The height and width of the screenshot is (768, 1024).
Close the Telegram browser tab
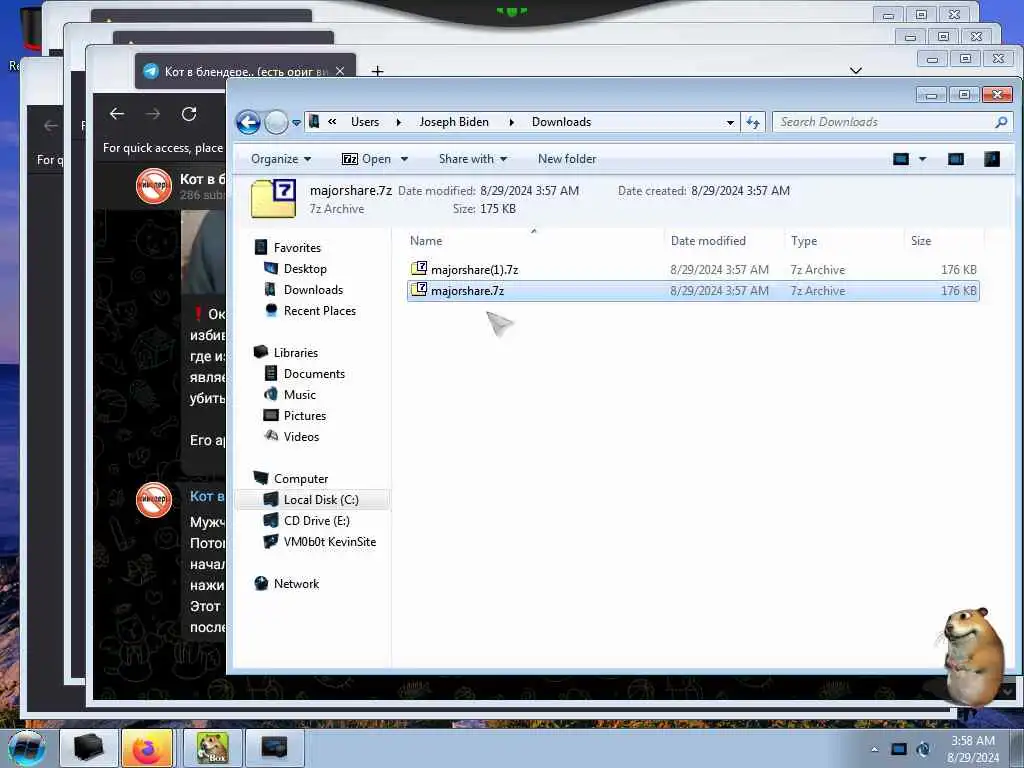(340, 71)
